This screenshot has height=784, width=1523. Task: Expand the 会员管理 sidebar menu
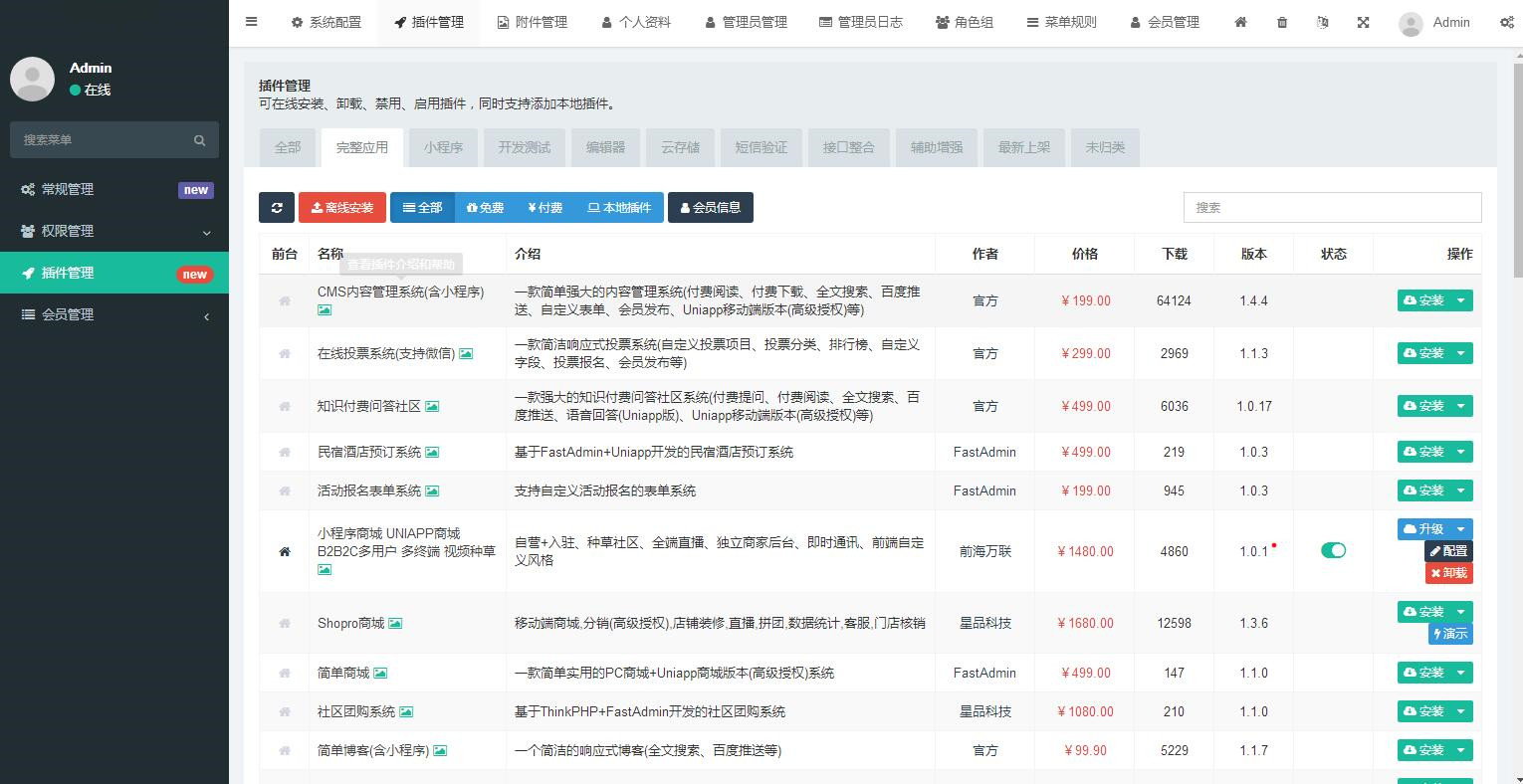click(114, 314)
